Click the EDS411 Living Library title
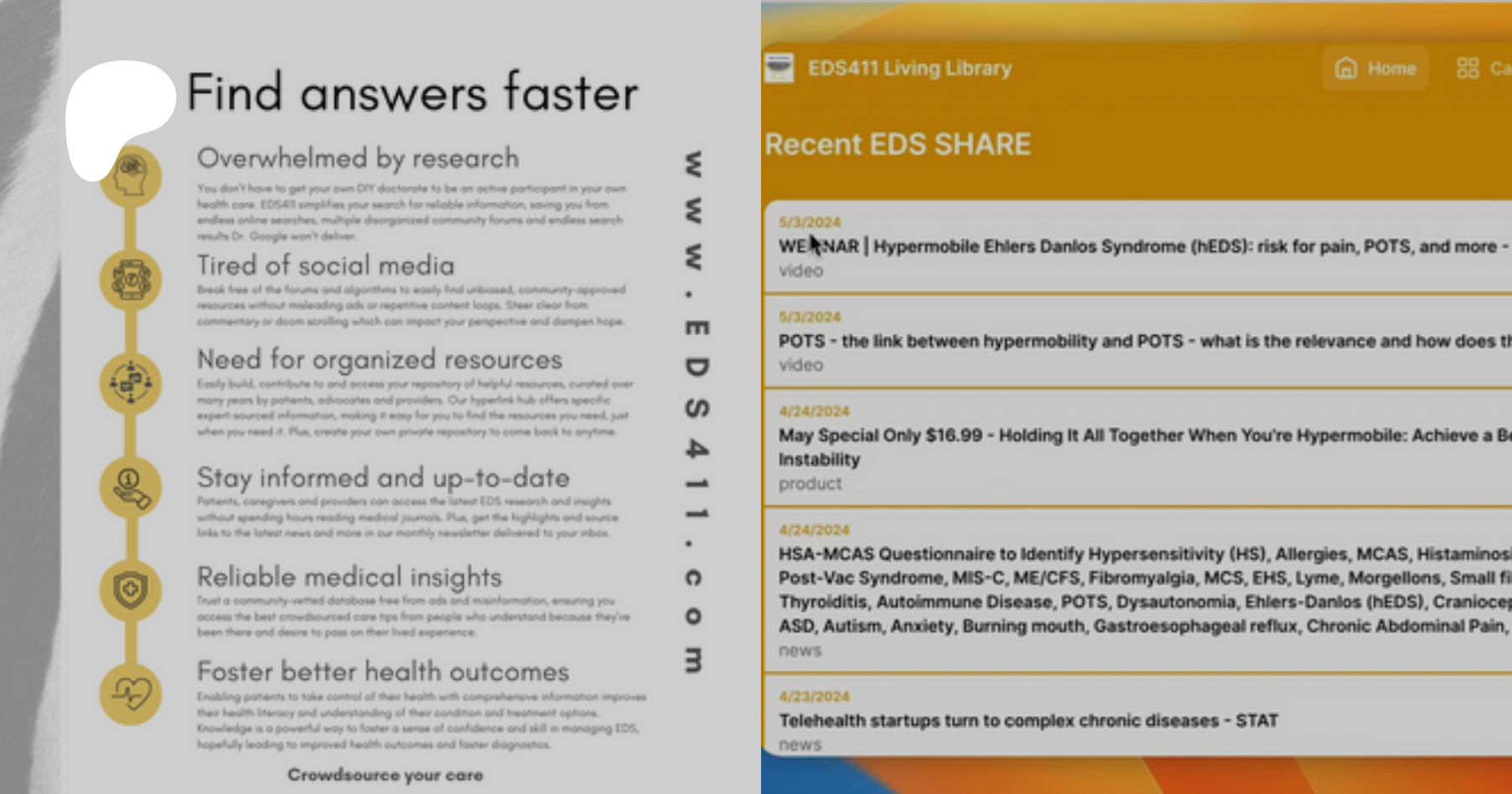Image resolution: width=1512 pixels, height=794 pixels. pyautogui.click(x=909, y=68)
